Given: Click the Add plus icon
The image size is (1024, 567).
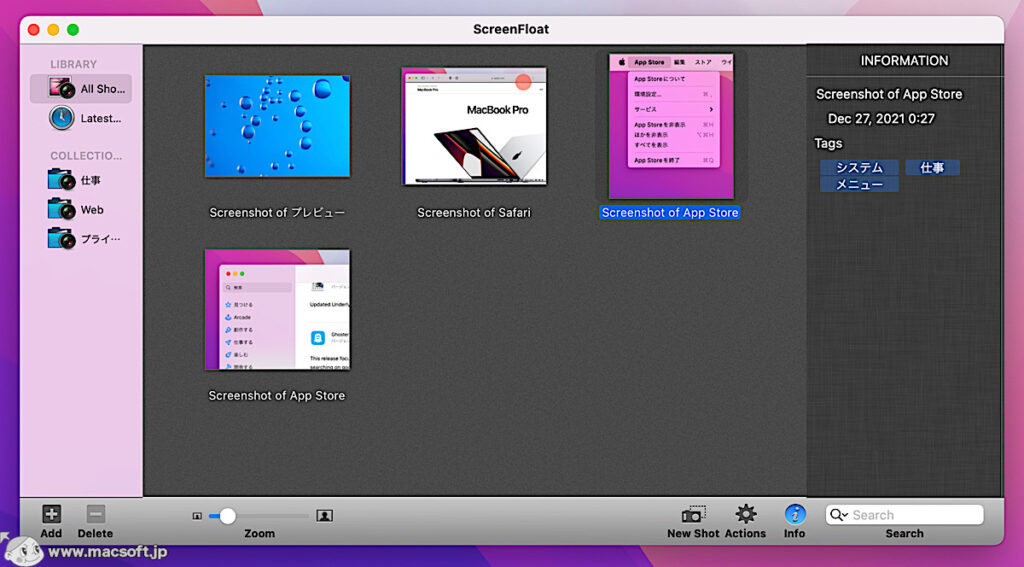Looking at the screenshot, I should 52,514.
